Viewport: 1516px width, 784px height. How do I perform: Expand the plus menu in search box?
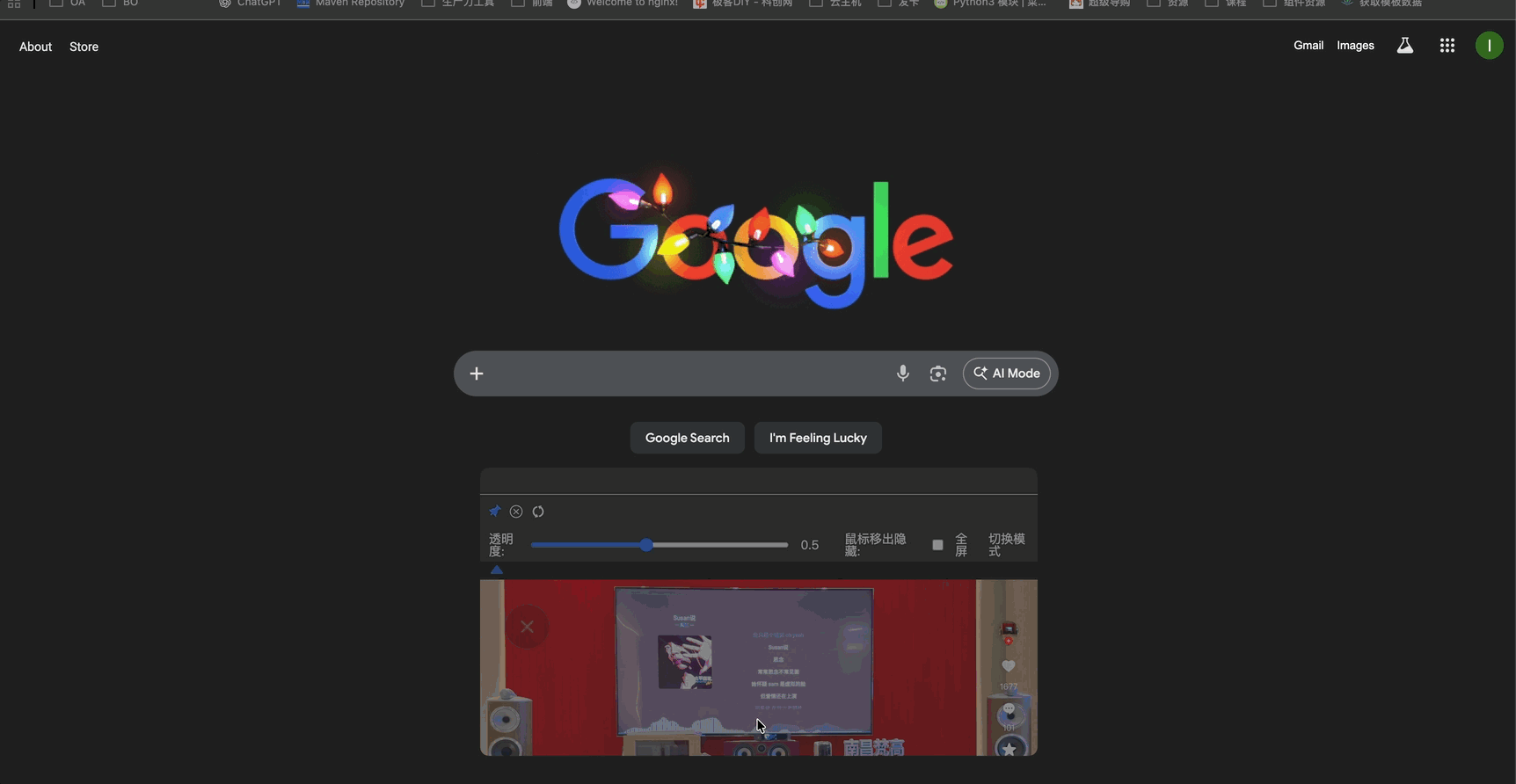pos(477,374)
